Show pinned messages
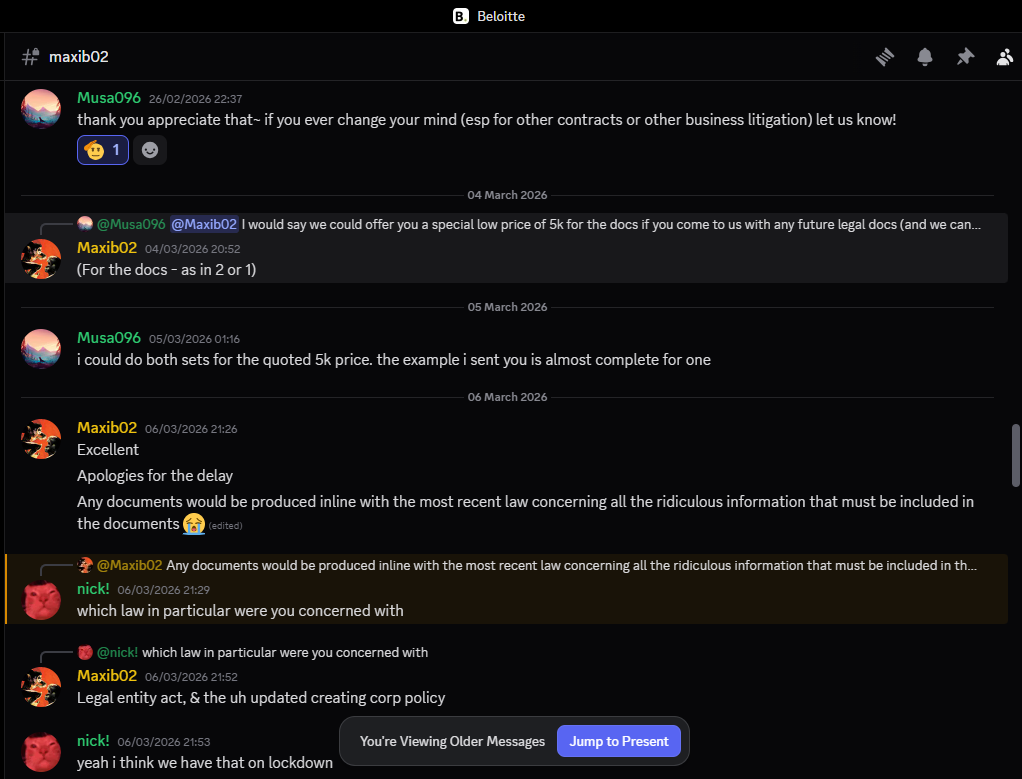Image resolution: width=1022 pixels, height=779 pixels. click(x=965, y=57)
